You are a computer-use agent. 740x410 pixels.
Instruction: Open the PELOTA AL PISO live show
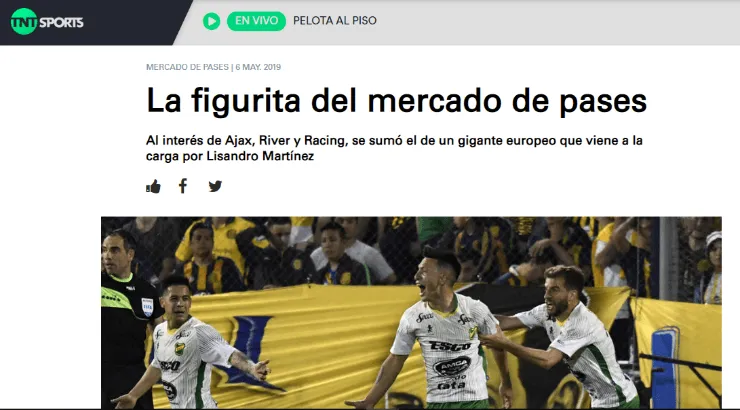(335, 21)
